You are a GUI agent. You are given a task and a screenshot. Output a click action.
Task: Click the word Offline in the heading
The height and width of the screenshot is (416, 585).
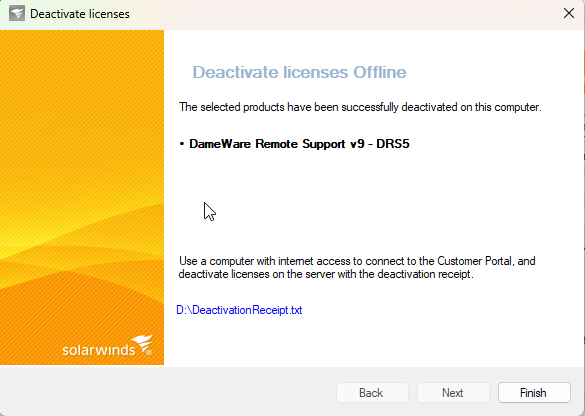click(x=380, y=72)
